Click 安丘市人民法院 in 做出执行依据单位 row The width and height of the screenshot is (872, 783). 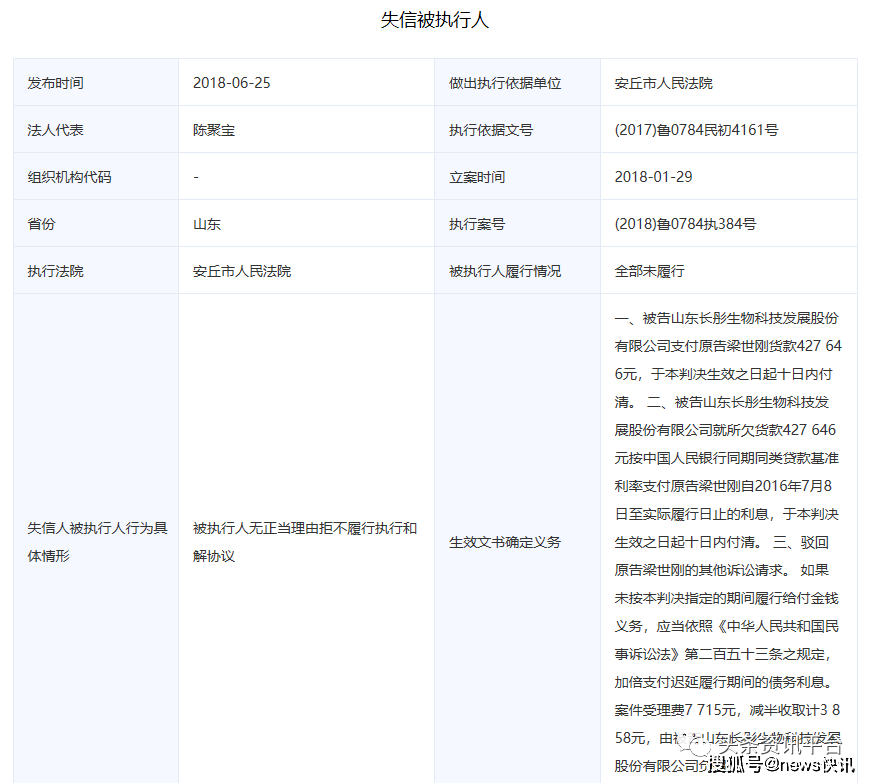pos(663,83)
